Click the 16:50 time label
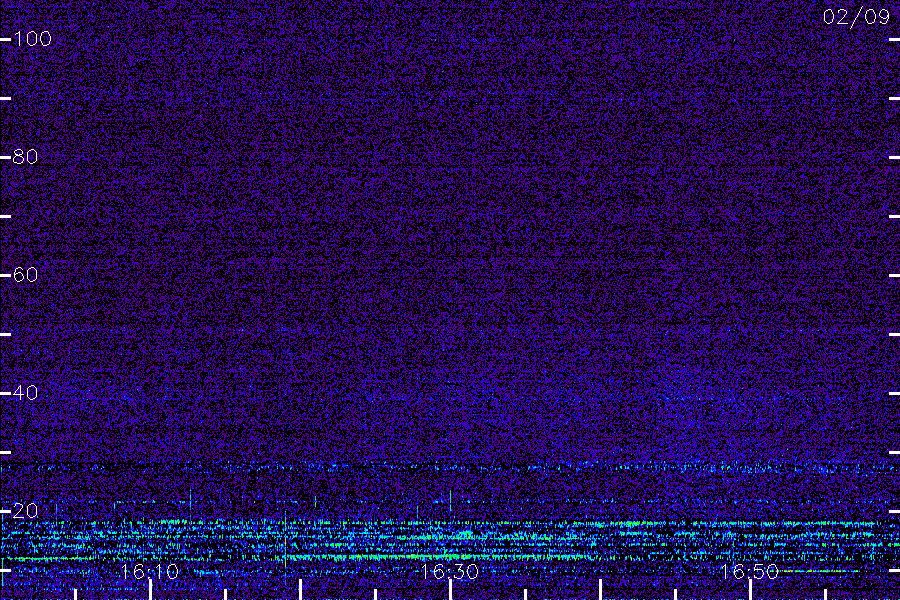The width and height of the screenshot is (900, 600). click(749, 571)
